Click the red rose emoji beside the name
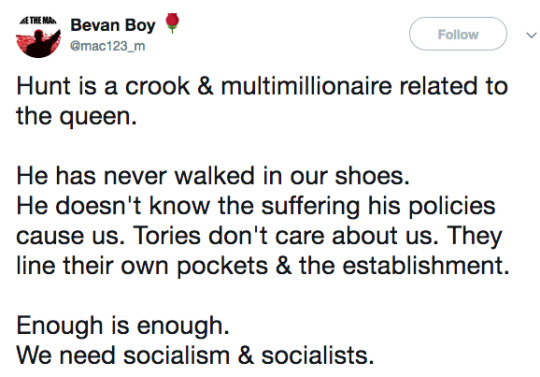Viewport: 540px width, 377px height. (x=172, y=23)
